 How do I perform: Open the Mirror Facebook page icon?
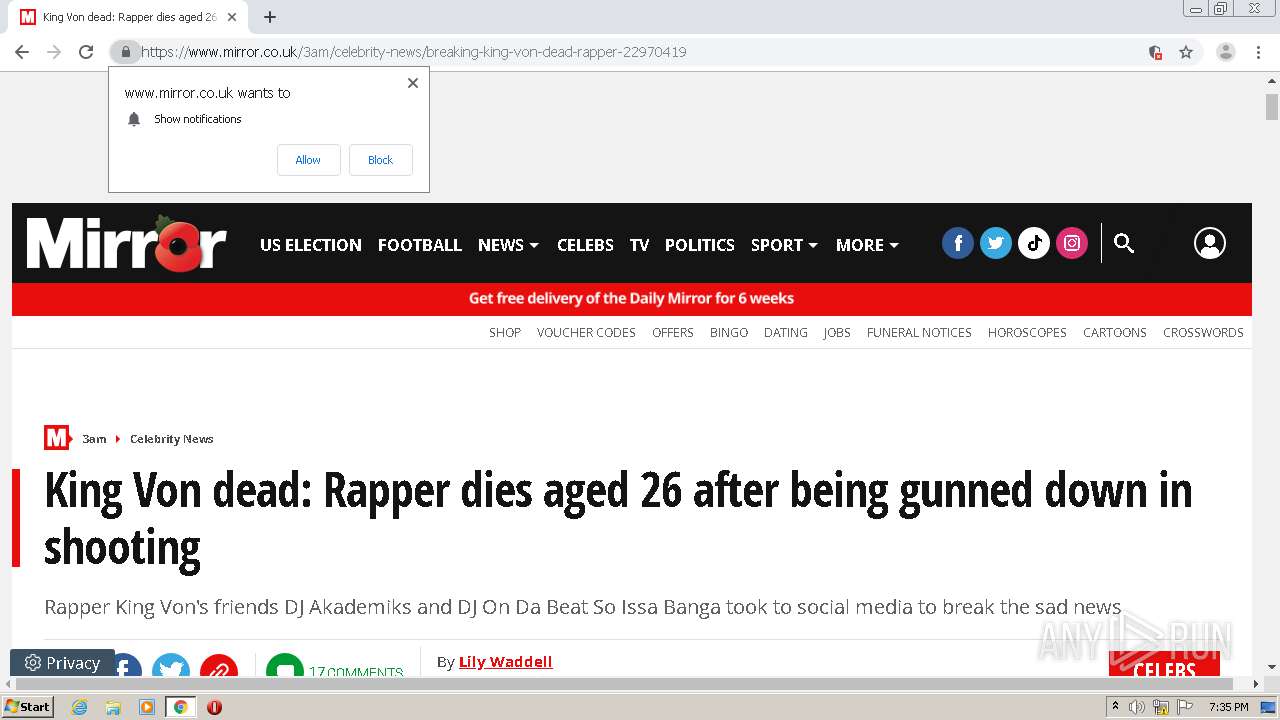click(x=957, y=243)
